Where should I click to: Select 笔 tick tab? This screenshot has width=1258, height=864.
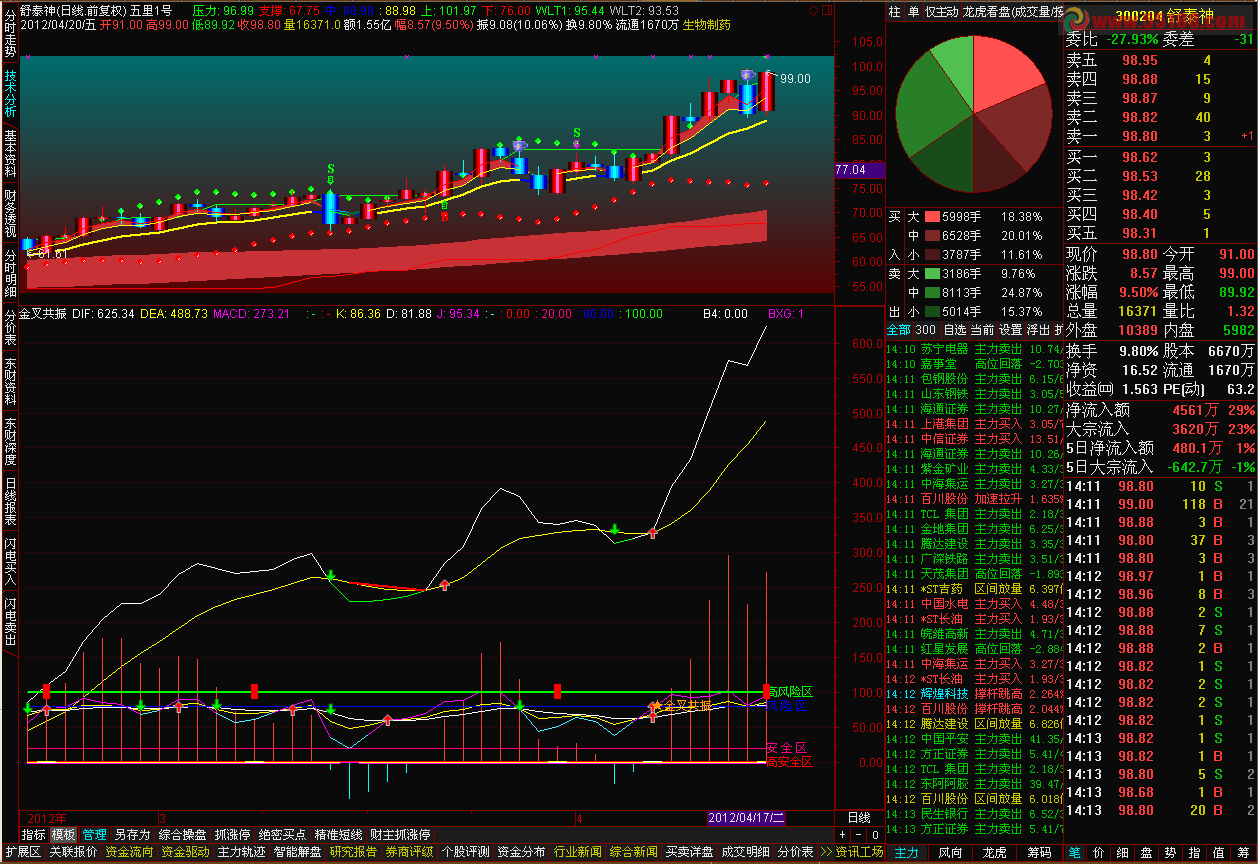click(1075, 852)
